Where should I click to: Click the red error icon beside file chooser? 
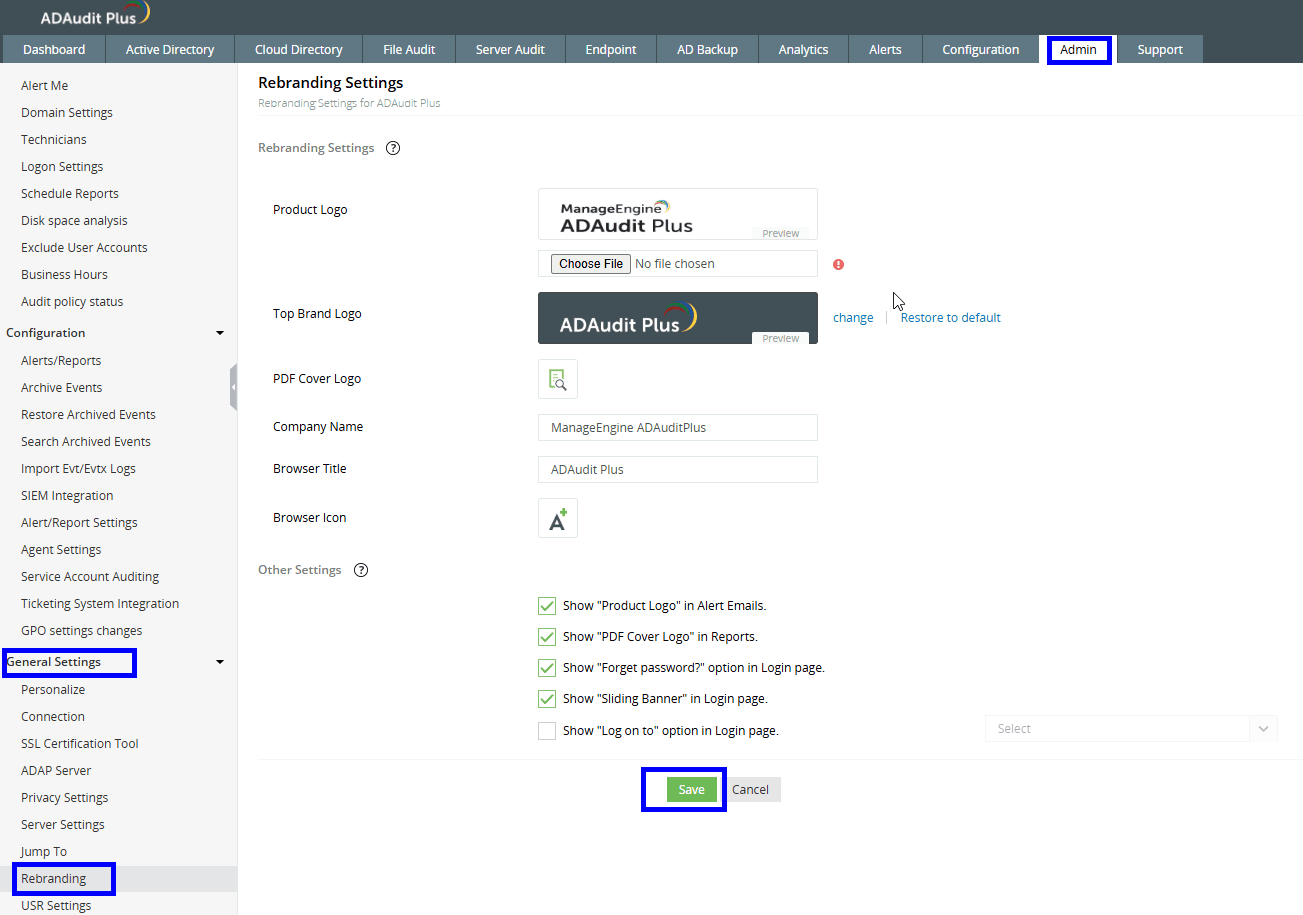(x=838, y=264)
